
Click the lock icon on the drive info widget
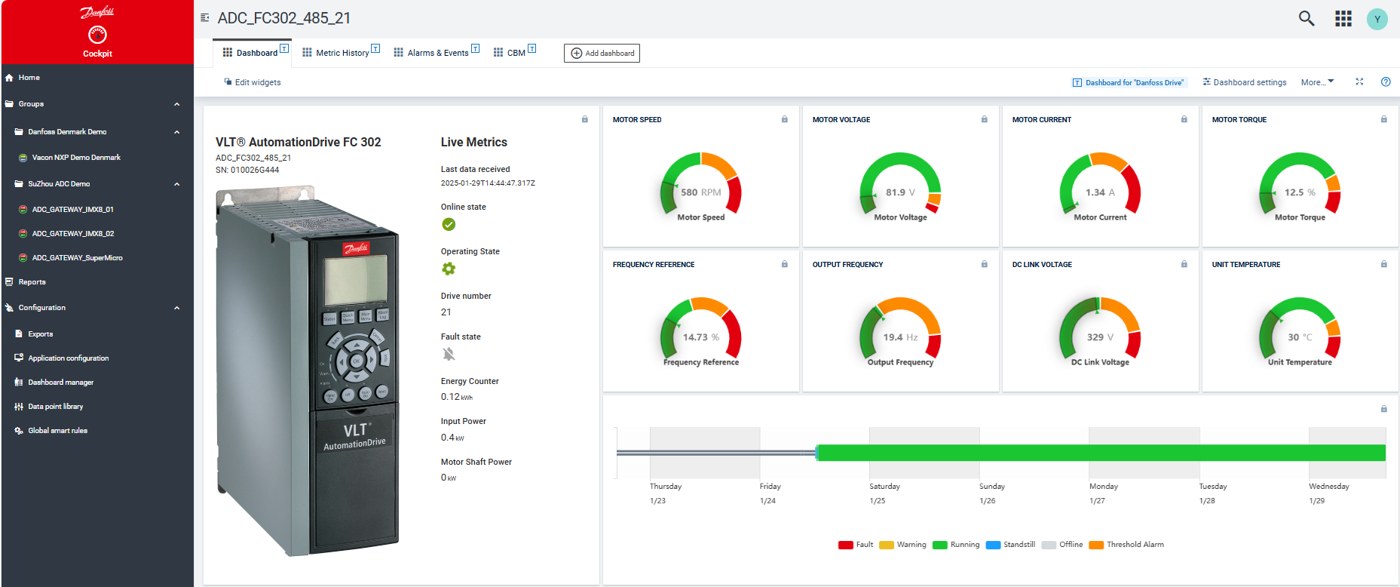coord(584,119)
